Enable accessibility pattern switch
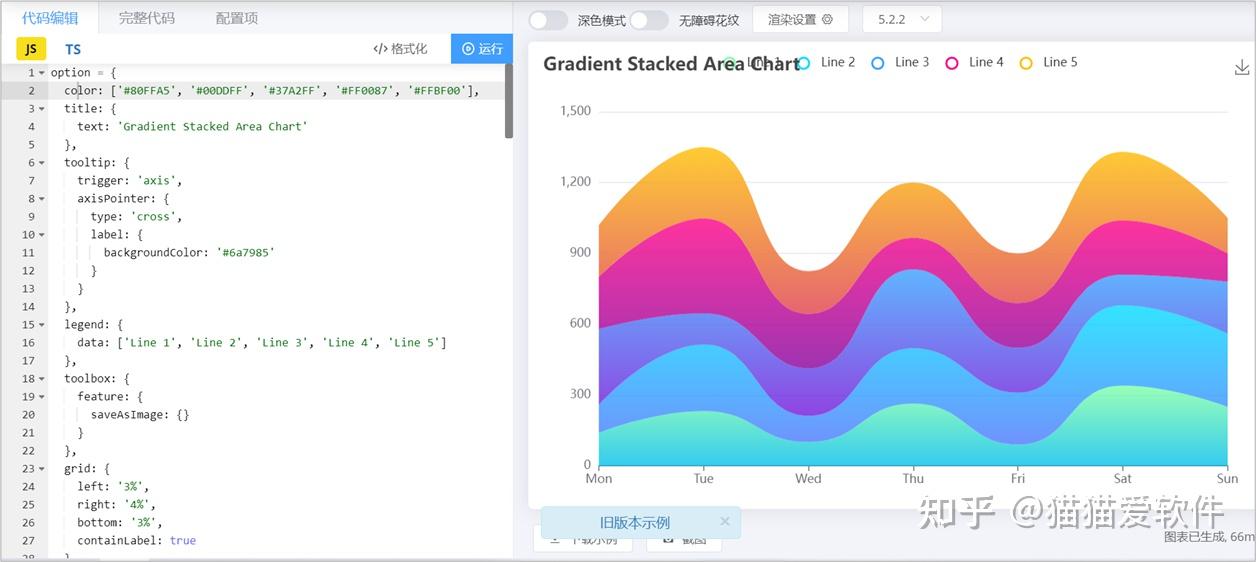Screen dimensions: 1256x562 point(648,20)
